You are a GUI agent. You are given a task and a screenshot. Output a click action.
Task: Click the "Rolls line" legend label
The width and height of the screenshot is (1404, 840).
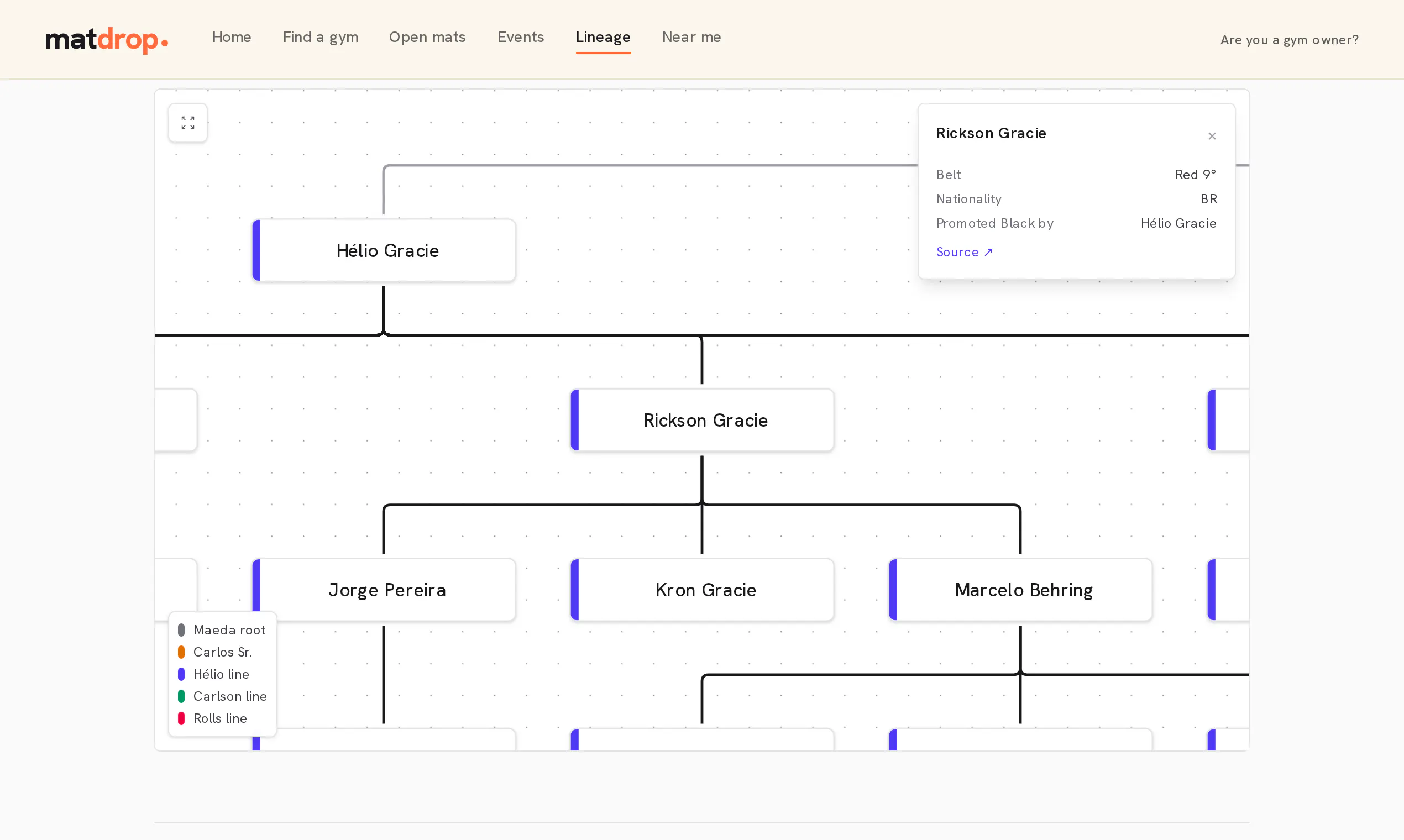tap(220, 718)
